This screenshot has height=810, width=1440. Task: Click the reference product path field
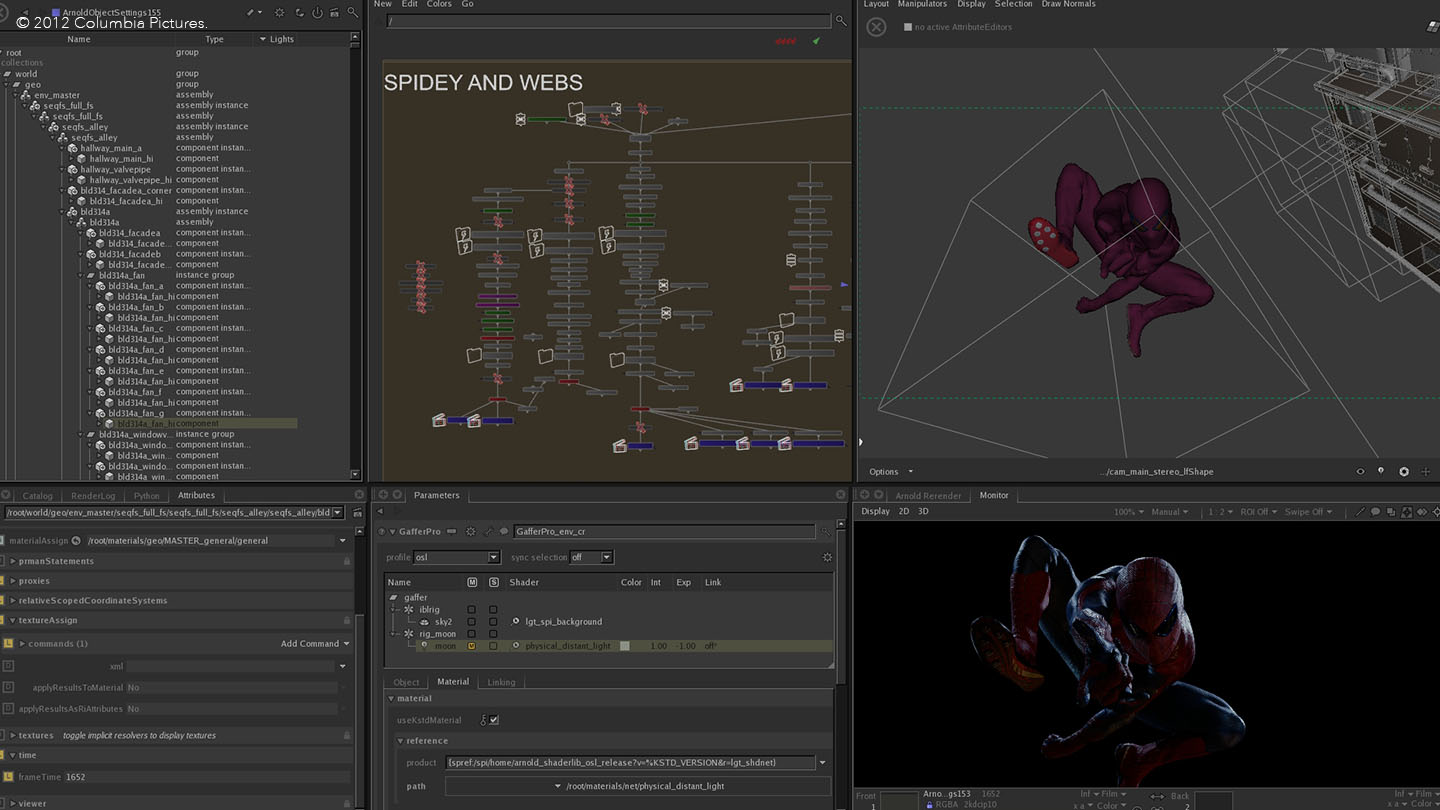(630, 762)
